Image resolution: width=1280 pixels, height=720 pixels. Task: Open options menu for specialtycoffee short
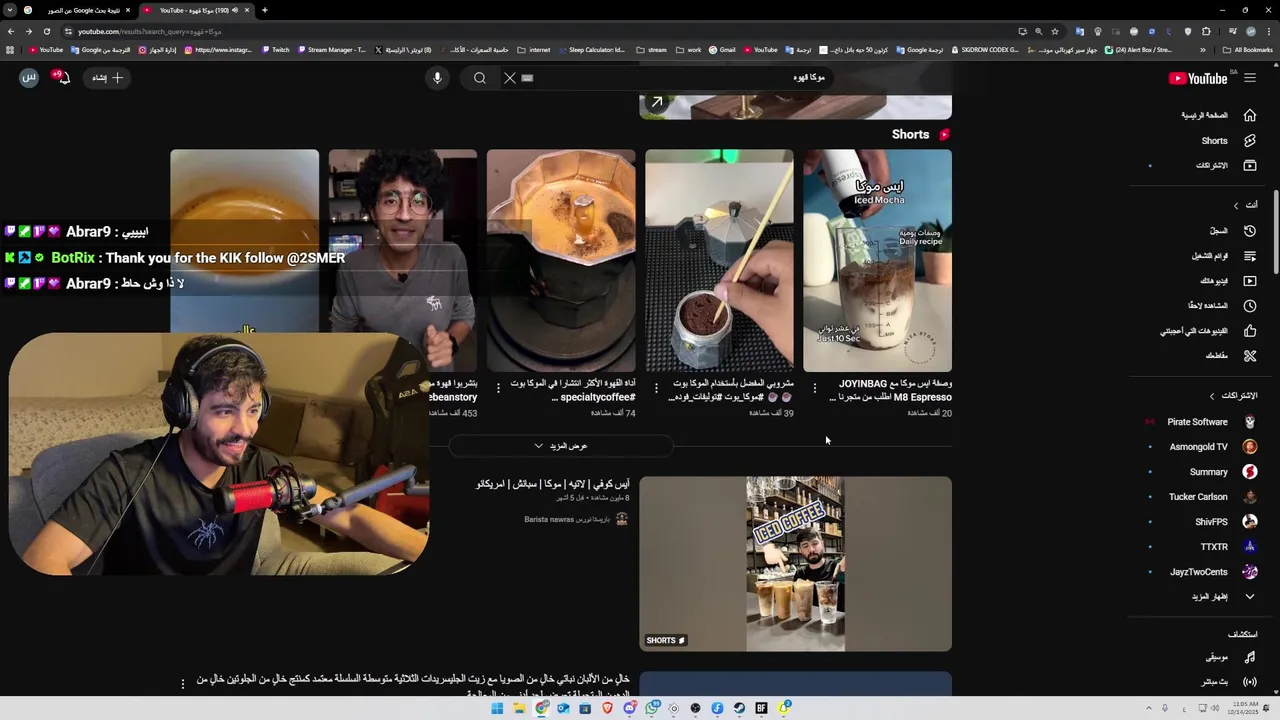click(498, 388)
